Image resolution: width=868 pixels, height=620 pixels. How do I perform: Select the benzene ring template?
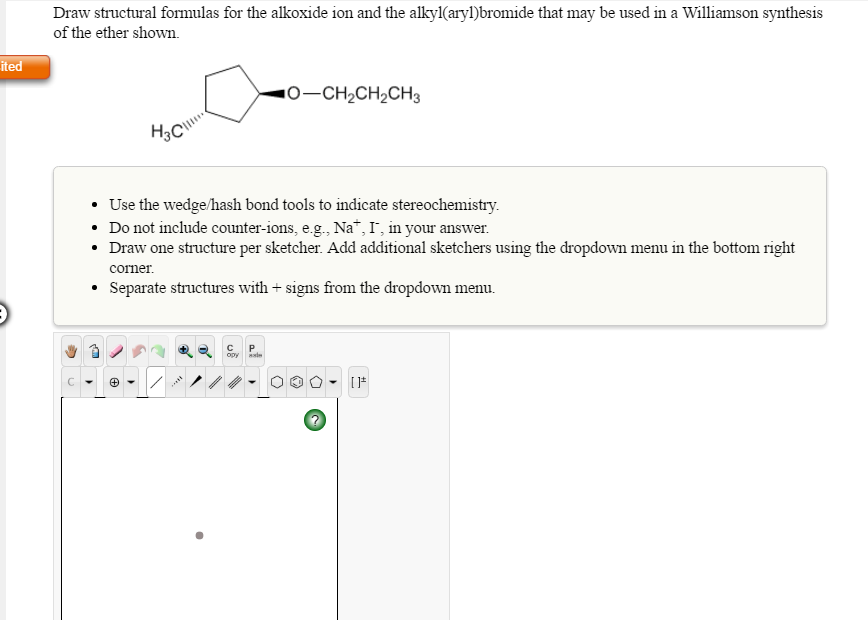(x=298, y=383)
